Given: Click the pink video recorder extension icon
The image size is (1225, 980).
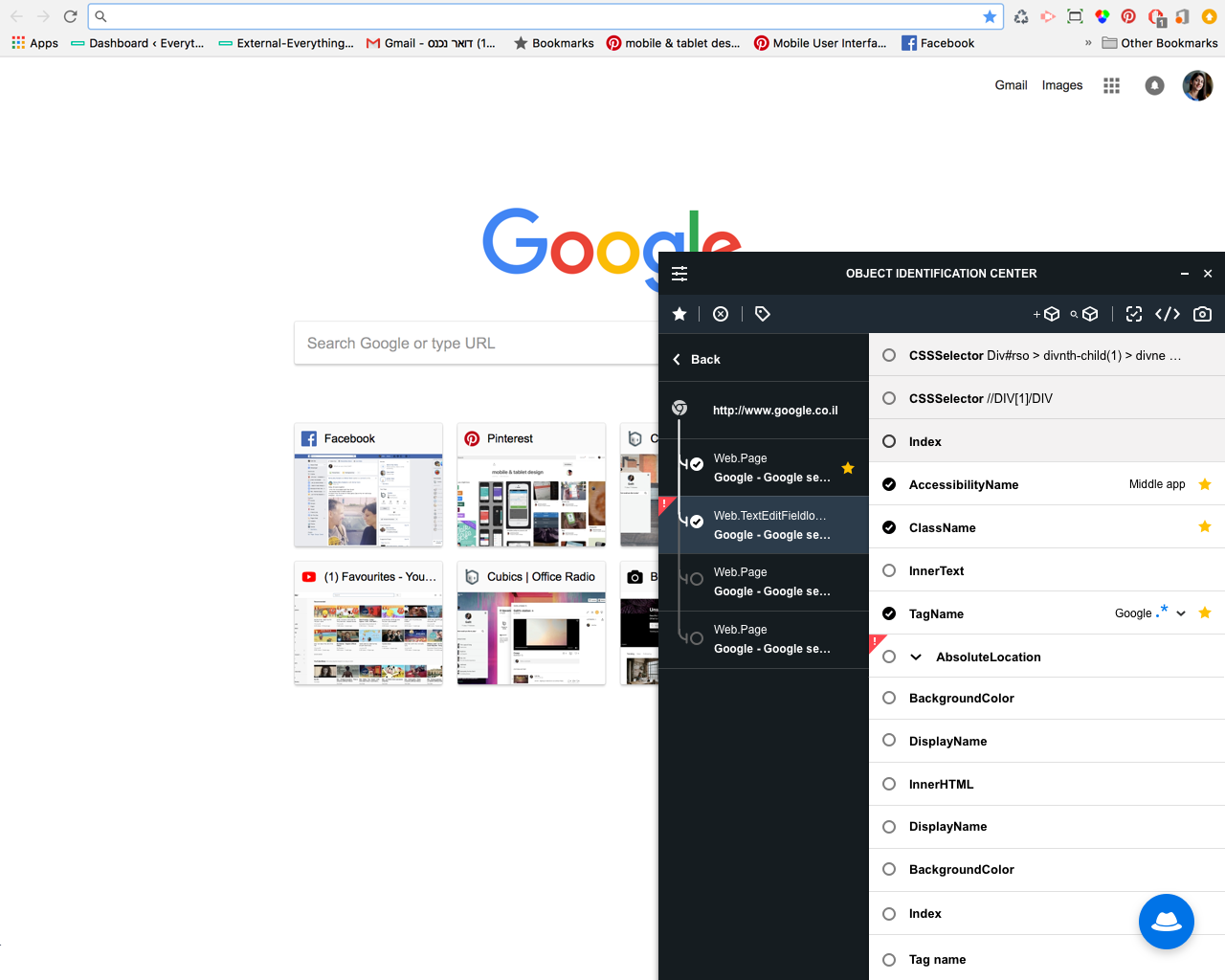Looking at the screenshot, I should tap(1048, 16).
